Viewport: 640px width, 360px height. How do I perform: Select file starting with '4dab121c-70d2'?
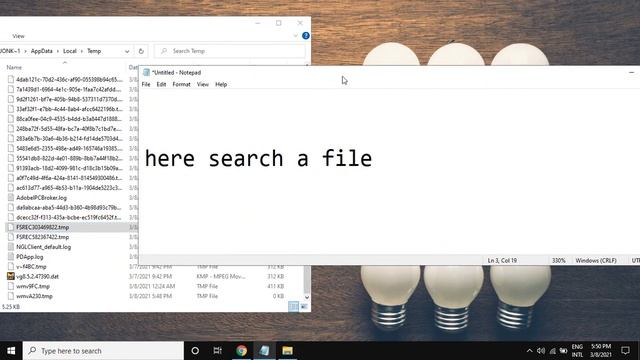69,79
